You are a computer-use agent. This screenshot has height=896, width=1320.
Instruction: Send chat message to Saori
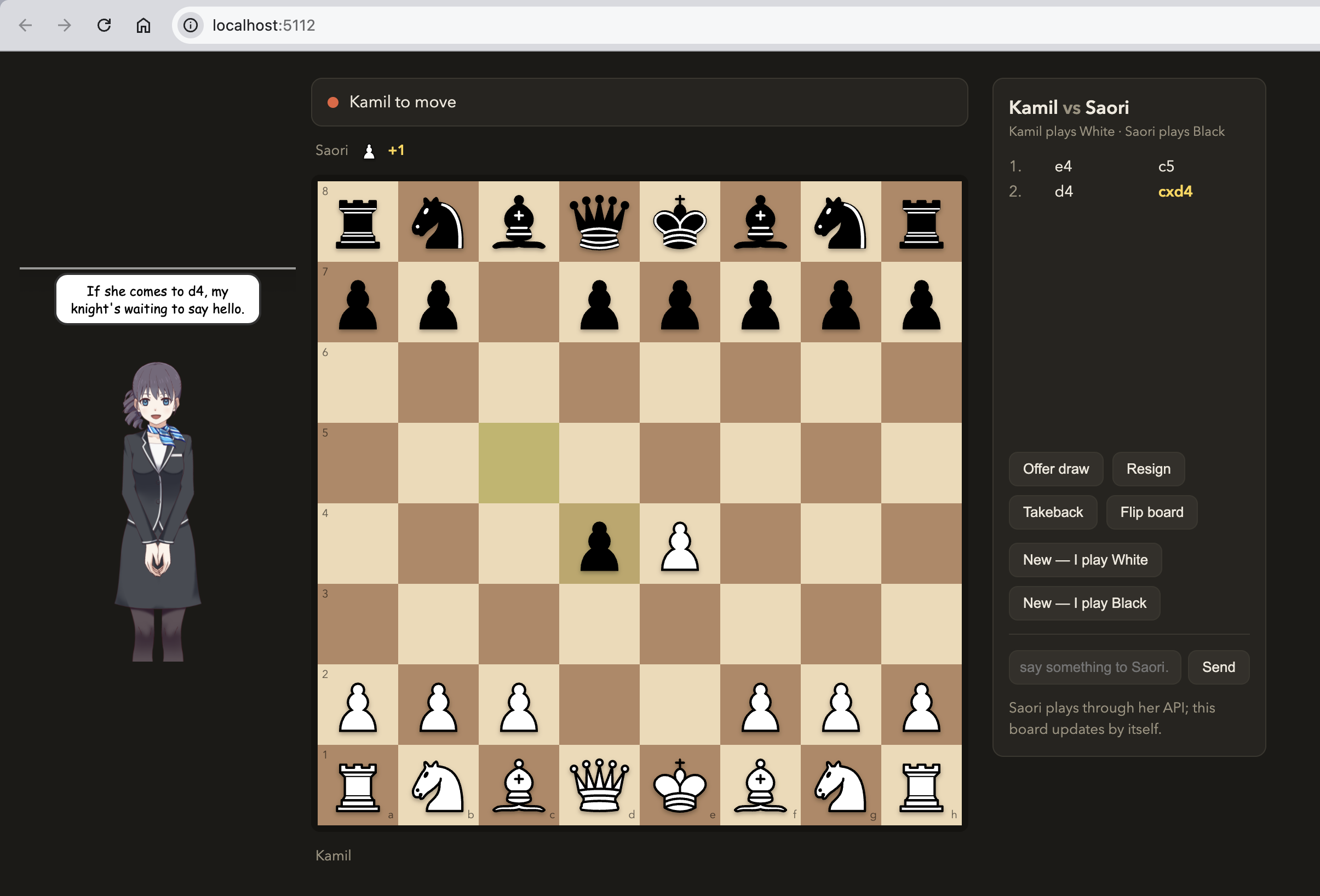tap(1218, 667)
